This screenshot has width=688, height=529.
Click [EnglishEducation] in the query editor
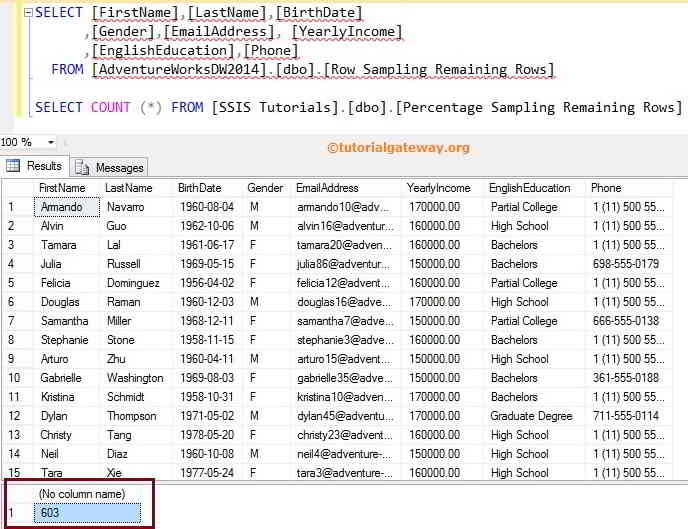click(x=163, y=51)
